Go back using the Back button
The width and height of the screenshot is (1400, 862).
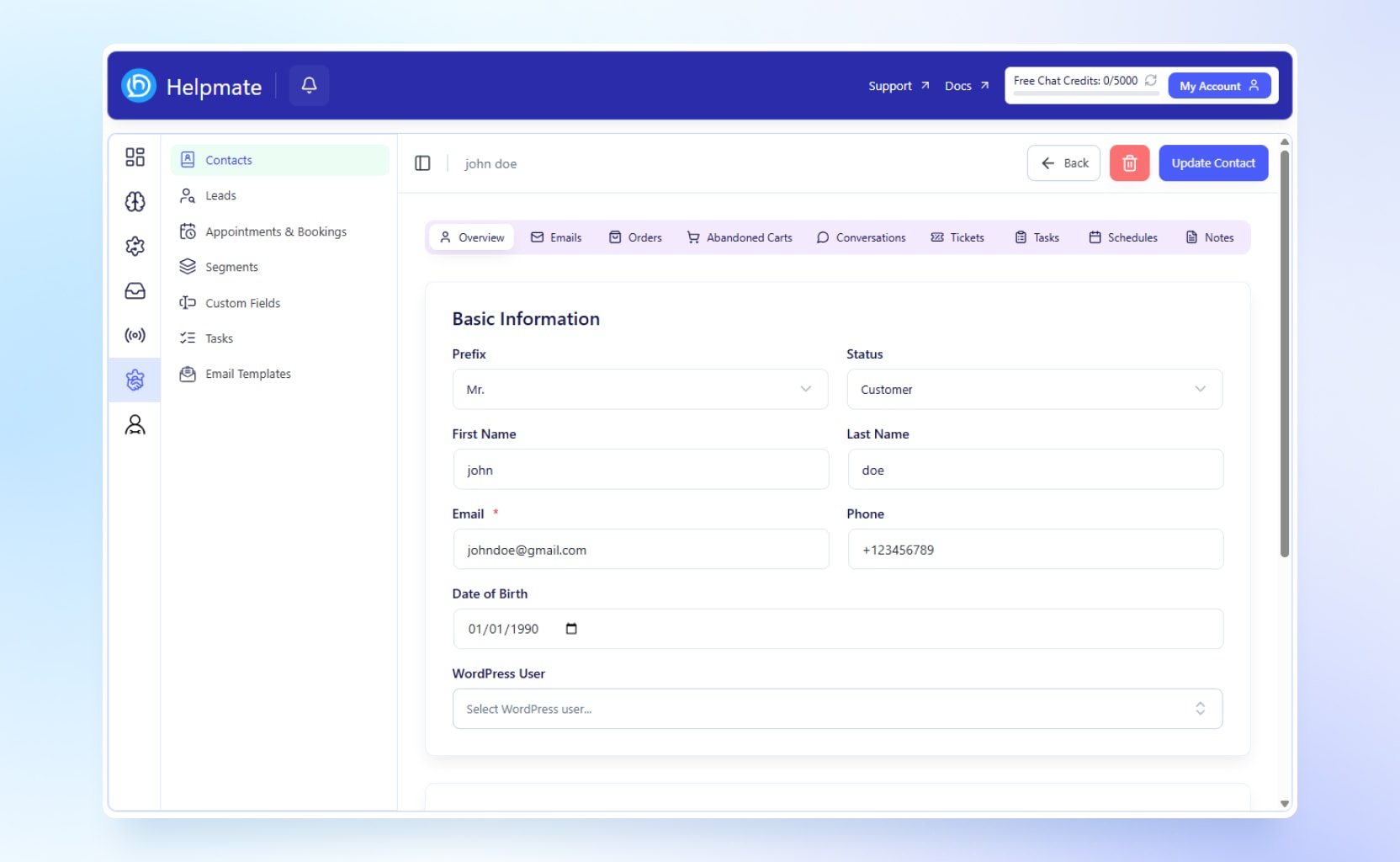coord(1063,163)
